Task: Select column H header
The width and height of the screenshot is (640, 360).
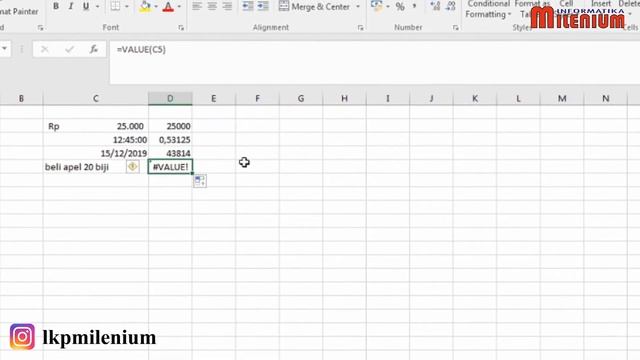Action: point(344,98)
